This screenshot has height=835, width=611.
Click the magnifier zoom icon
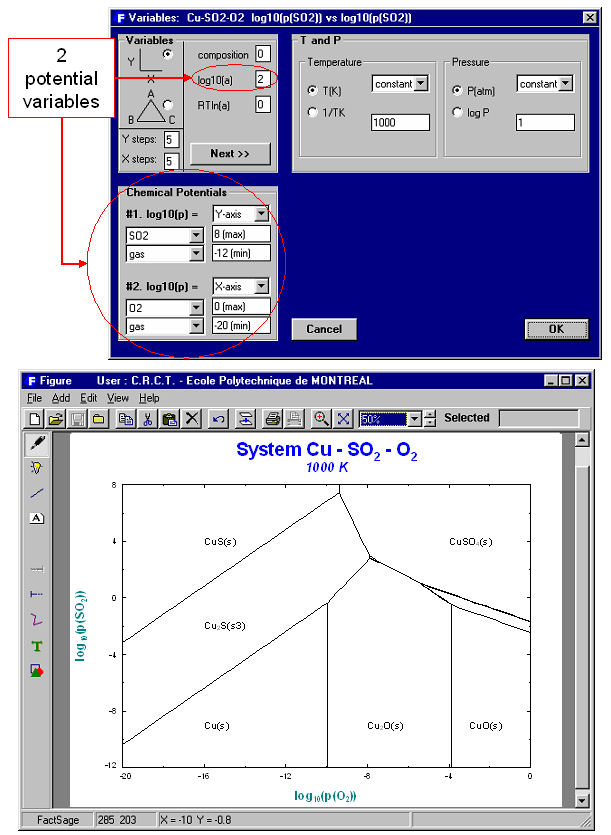coord(322,419)
